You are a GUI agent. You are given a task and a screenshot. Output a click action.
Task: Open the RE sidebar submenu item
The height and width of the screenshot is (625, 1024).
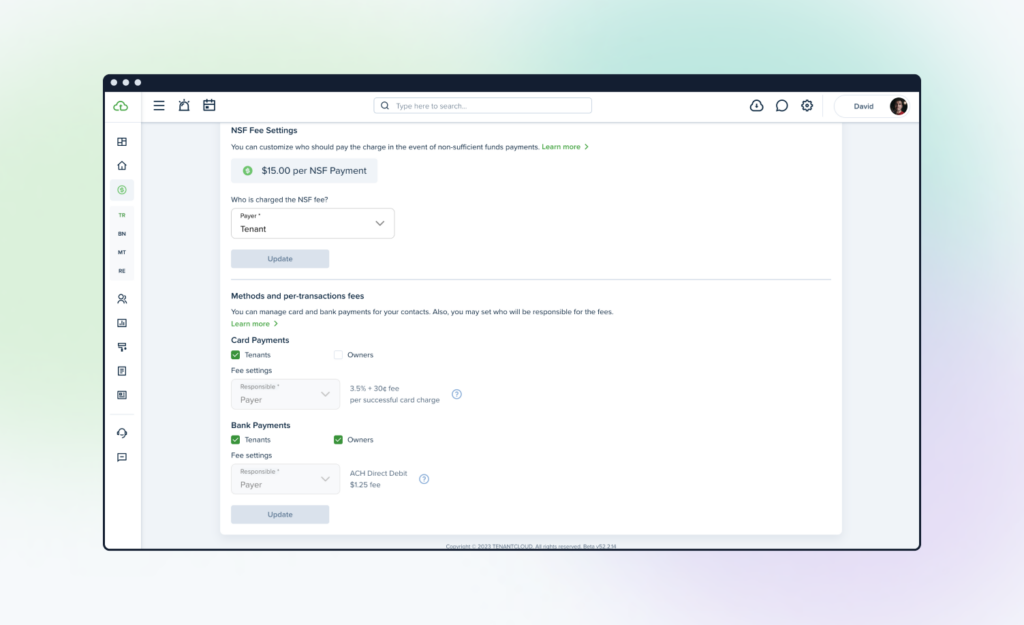click(122, 270)
